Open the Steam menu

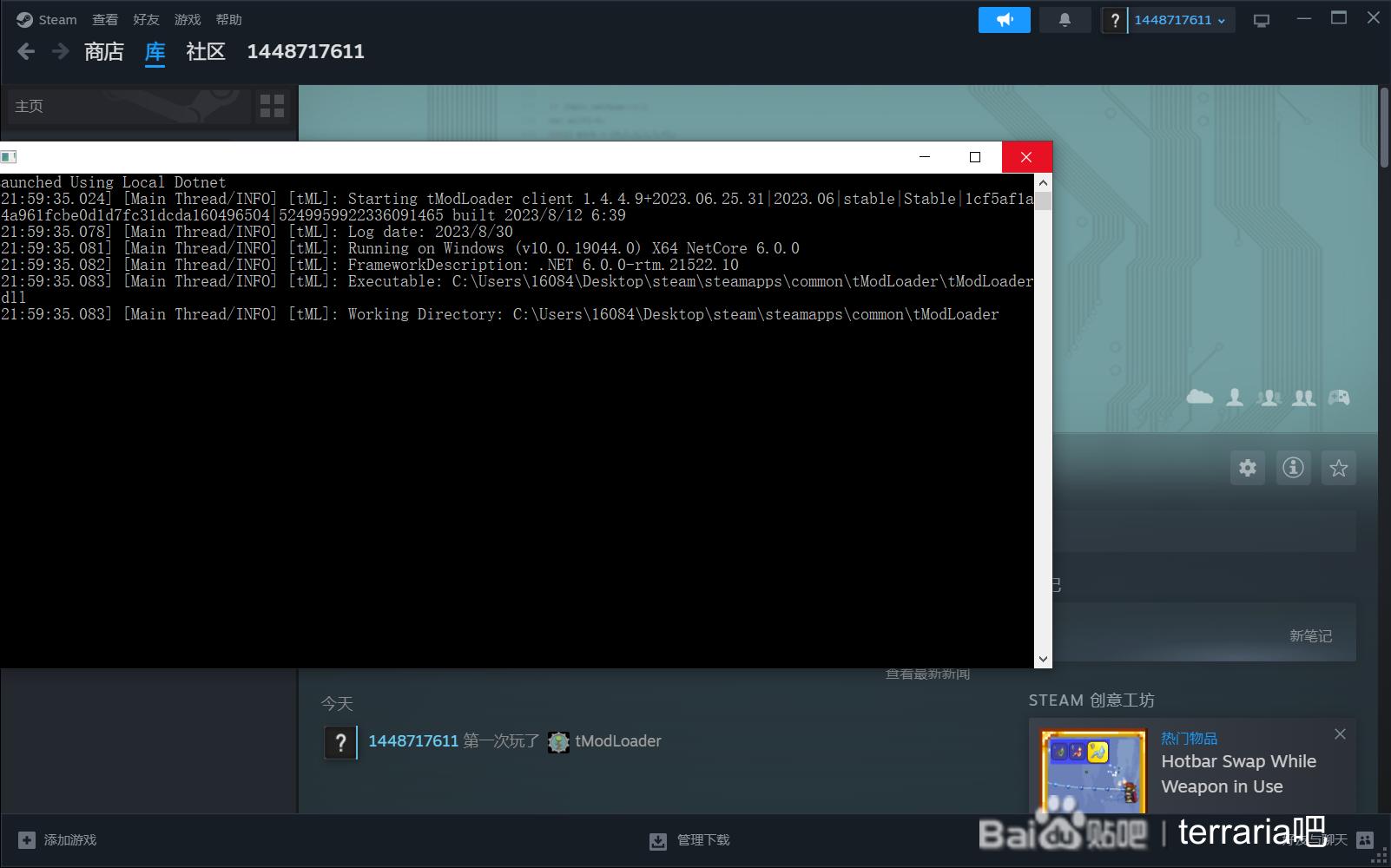click(x=47, y=19)
